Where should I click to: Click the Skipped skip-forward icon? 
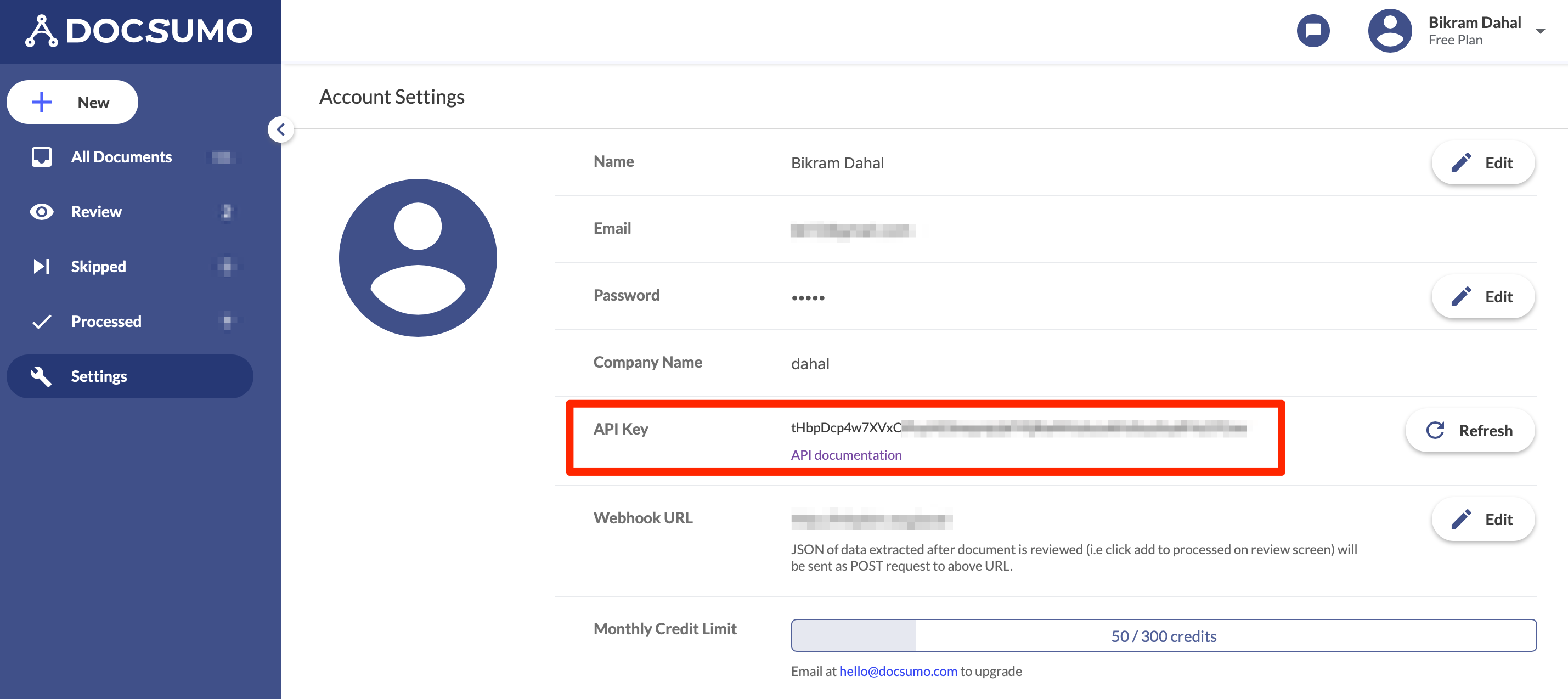[41, 267]
